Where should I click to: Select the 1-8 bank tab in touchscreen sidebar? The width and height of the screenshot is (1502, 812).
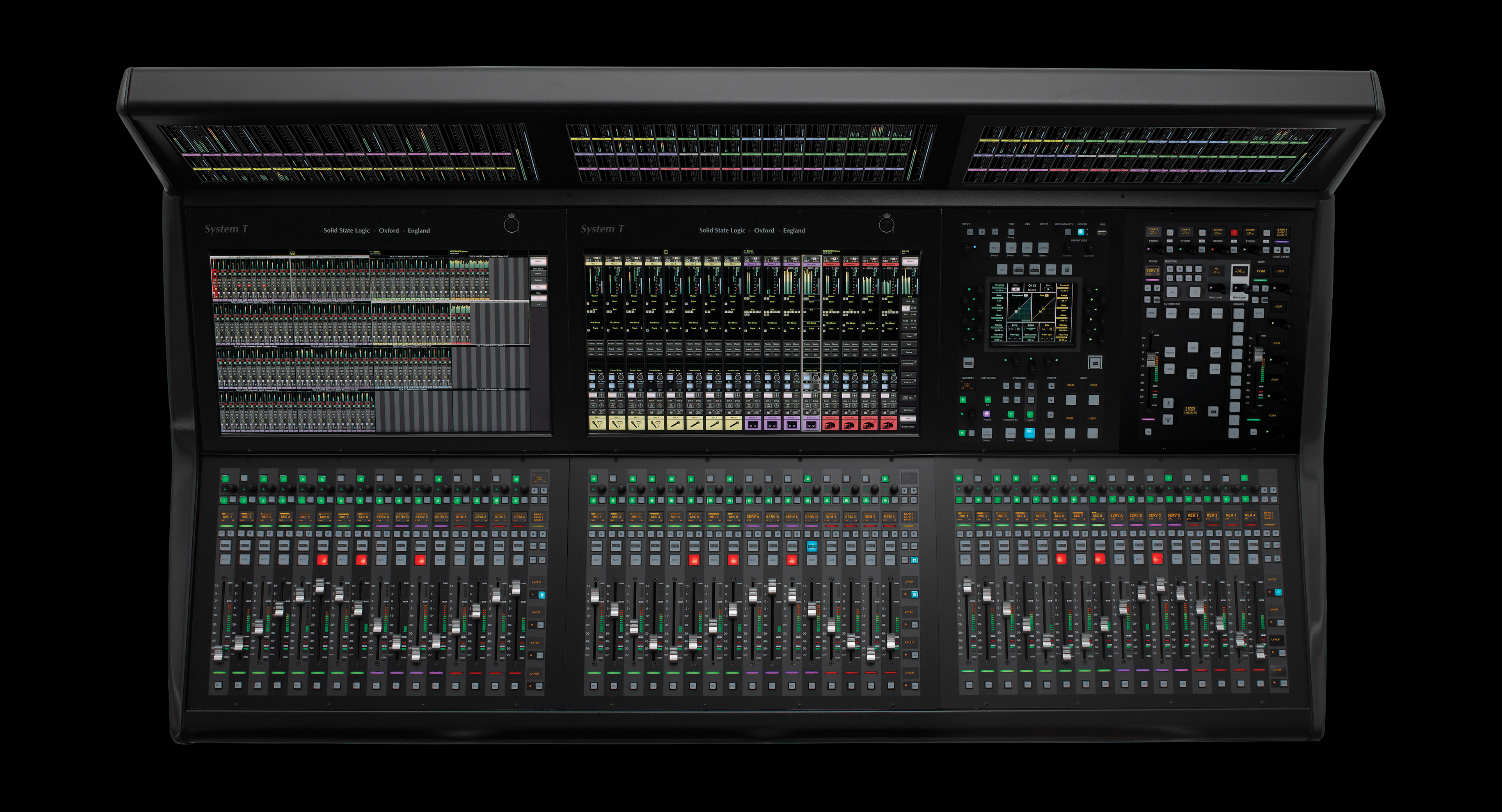[x=906, y=308]
